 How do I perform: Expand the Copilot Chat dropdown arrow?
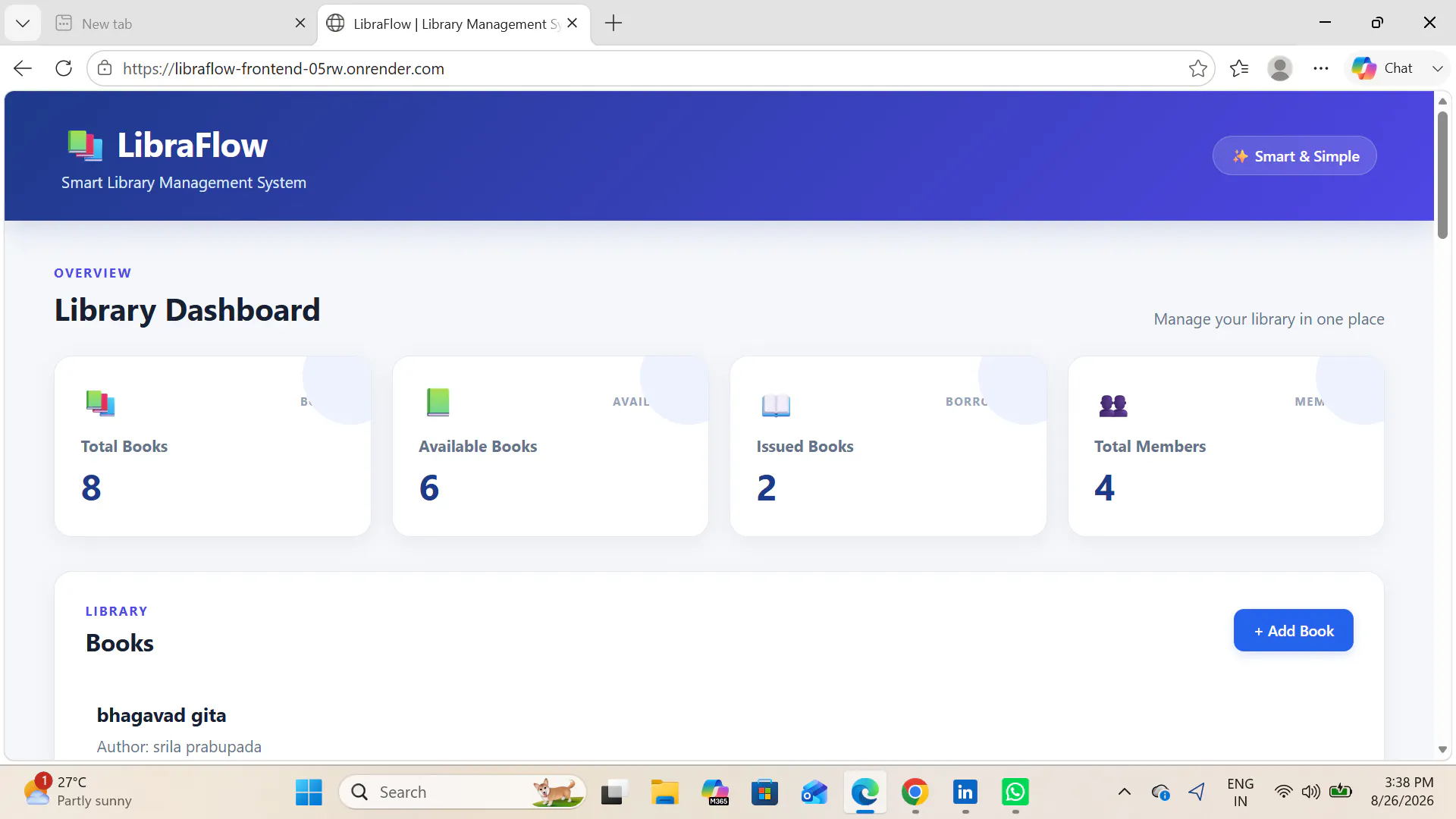coord(1437,68)
